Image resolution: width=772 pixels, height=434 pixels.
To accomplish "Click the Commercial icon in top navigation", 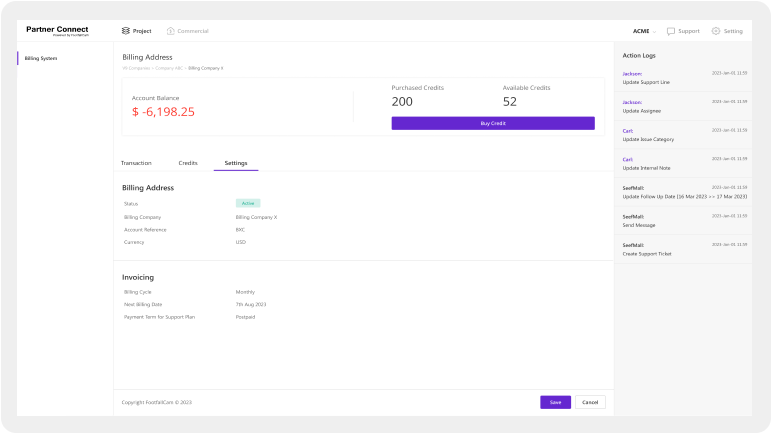I will tap(170, 31).
